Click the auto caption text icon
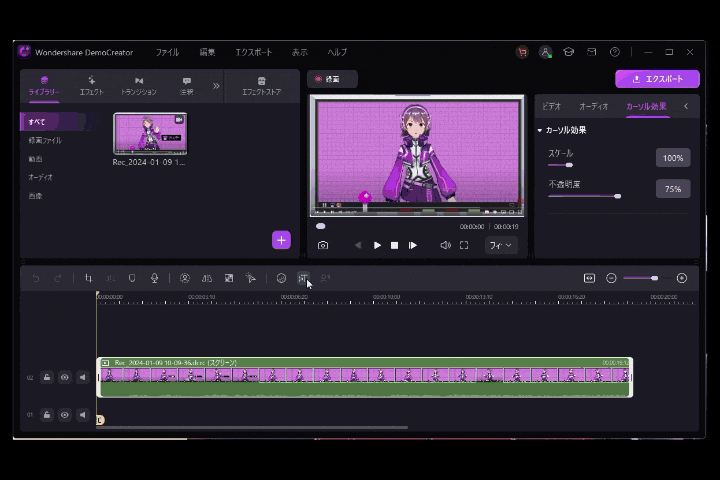This screenshot has height=480, width=720. tap(303, 278)
